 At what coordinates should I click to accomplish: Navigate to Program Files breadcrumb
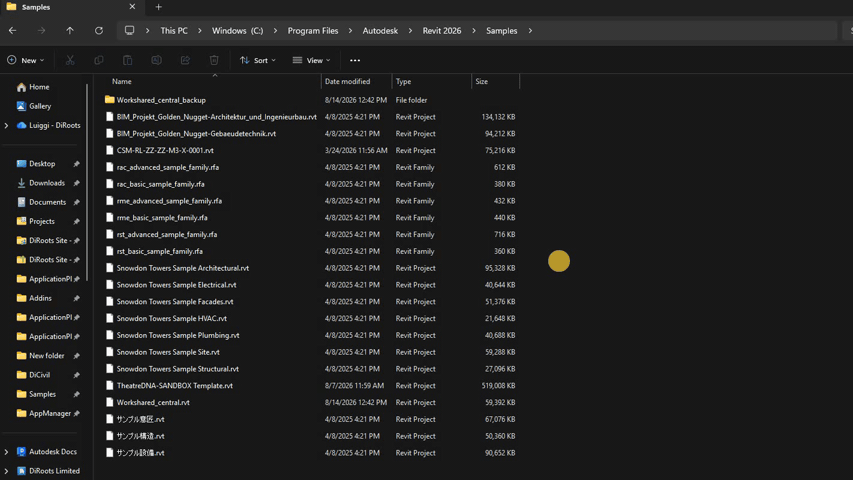pyautogui.click(x=313, y=31)
